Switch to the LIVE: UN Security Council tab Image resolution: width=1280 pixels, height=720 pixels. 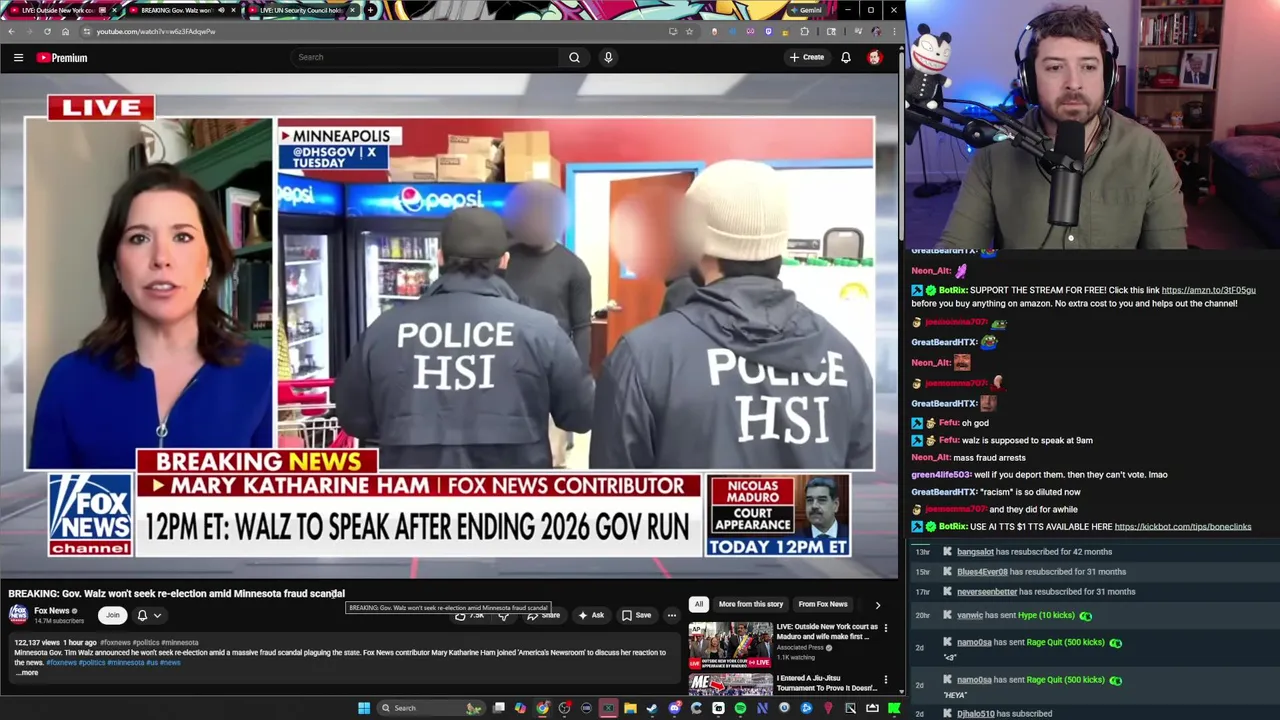pos(300,10)
